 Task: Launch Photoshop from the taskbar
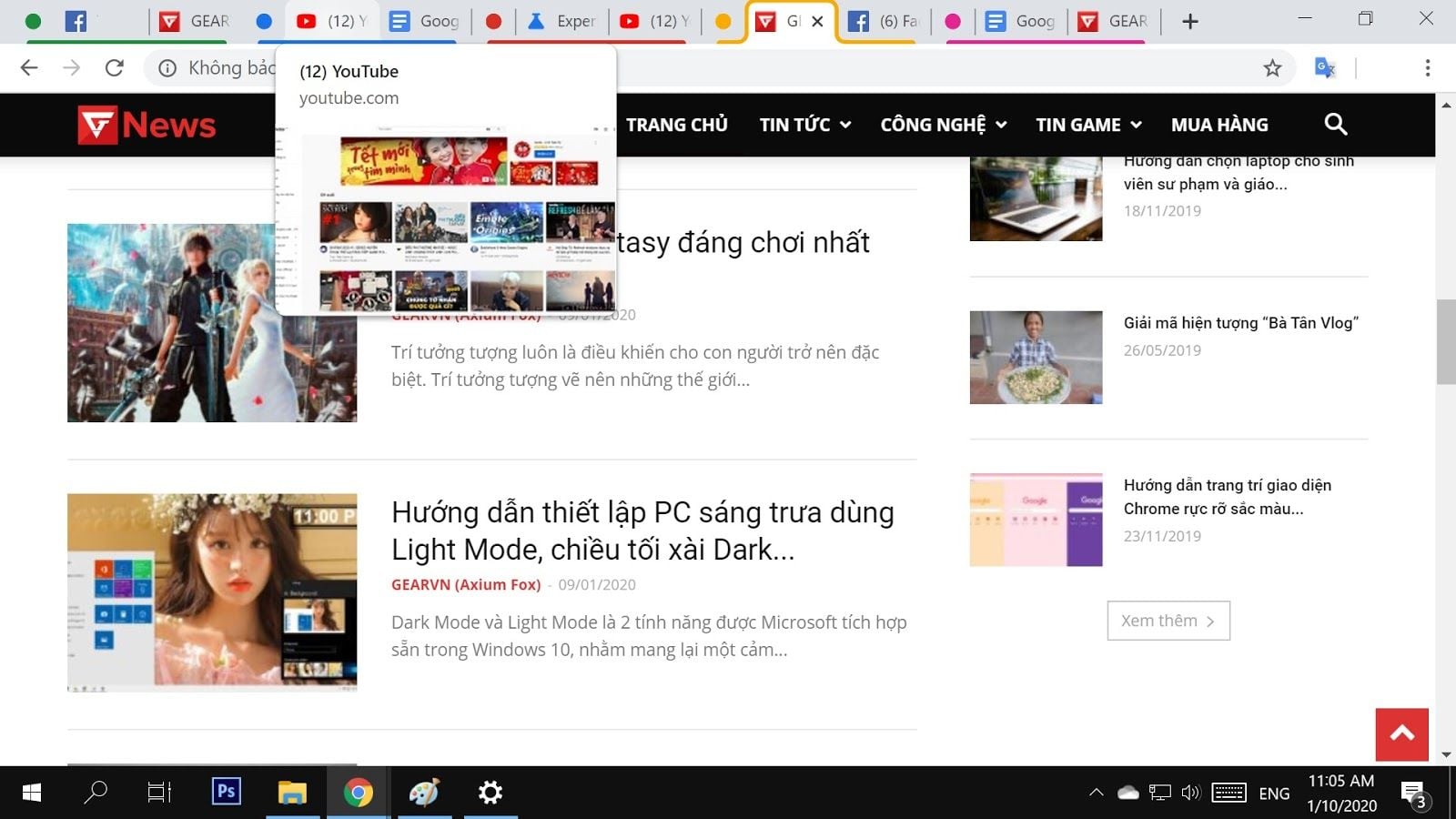[x=226, y=792]
